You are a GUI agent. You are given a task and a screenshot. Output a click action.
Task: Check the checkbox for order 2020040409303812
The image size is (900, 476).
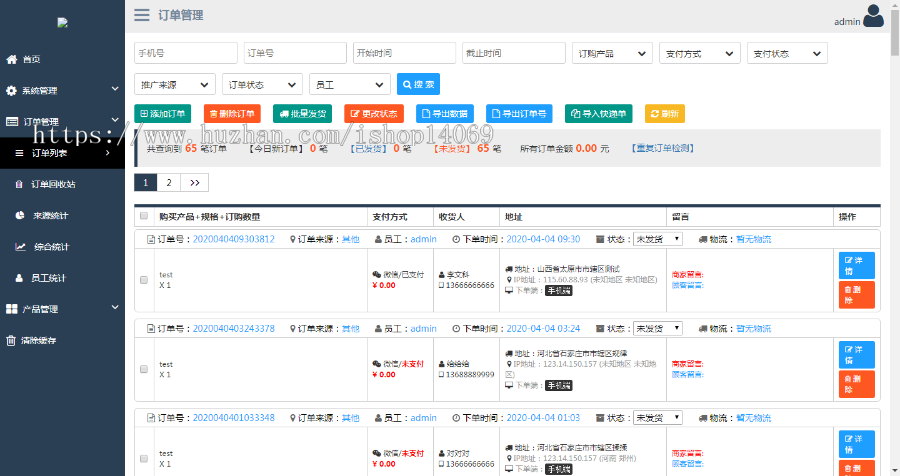tap(144, 280)
